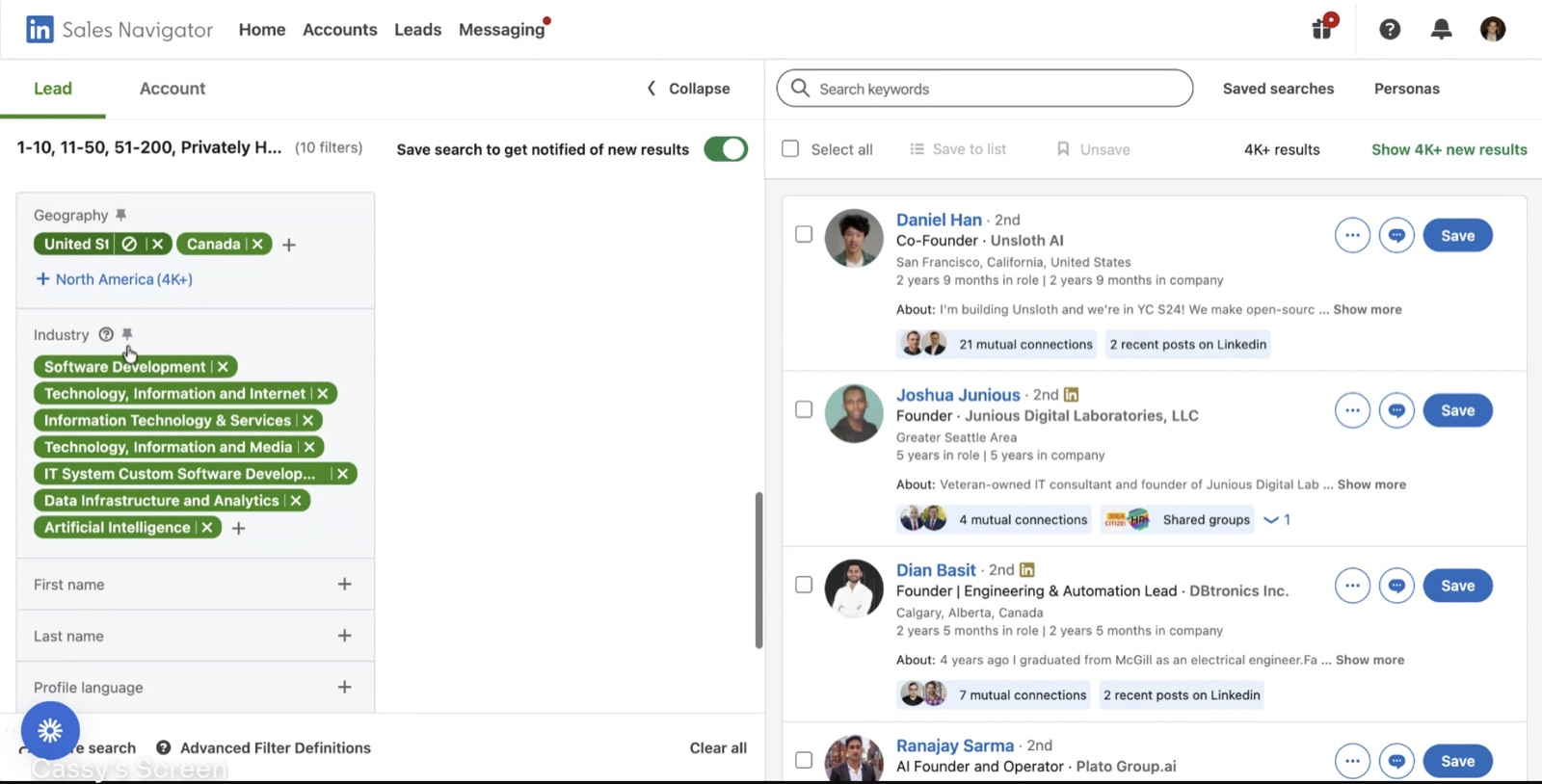Select Daniel Han's checkbox
Viewport: 1542px width, 784px height.
point(804,234)
